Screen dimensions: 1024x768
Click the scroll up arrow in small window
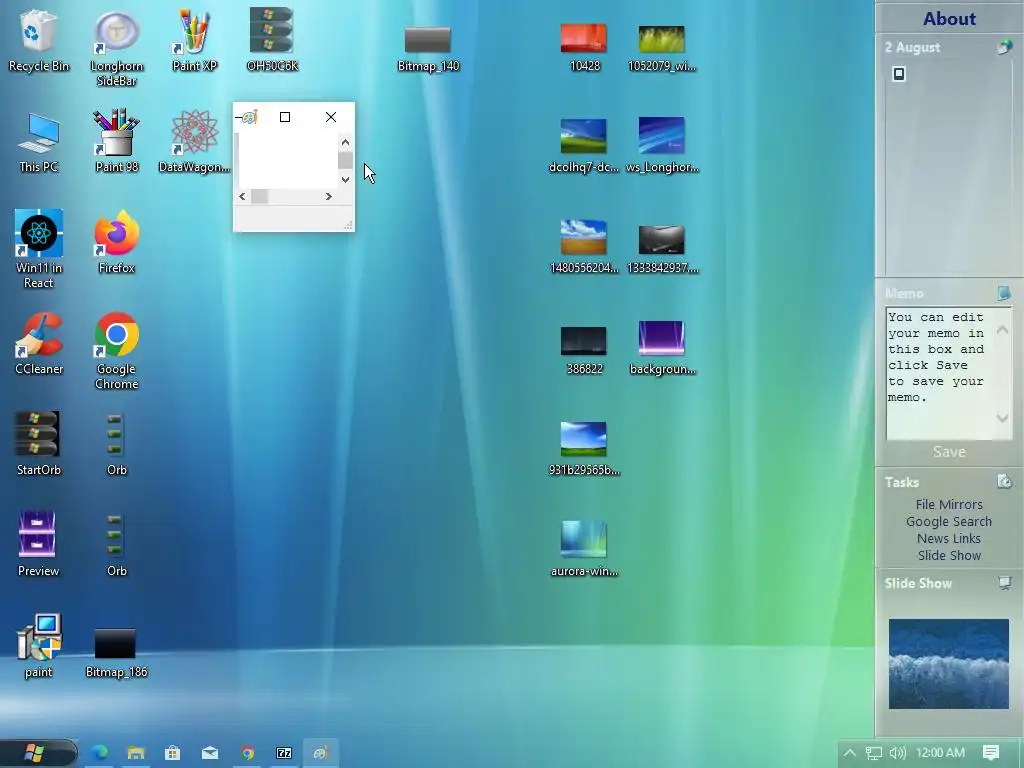345,142
